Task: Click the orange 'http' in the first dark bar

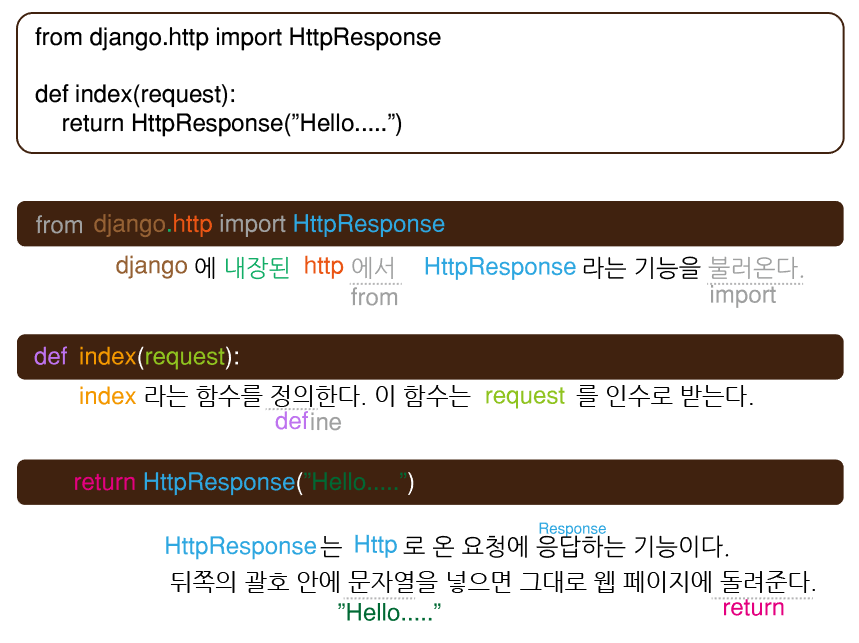Action: (x=192, y=224)
